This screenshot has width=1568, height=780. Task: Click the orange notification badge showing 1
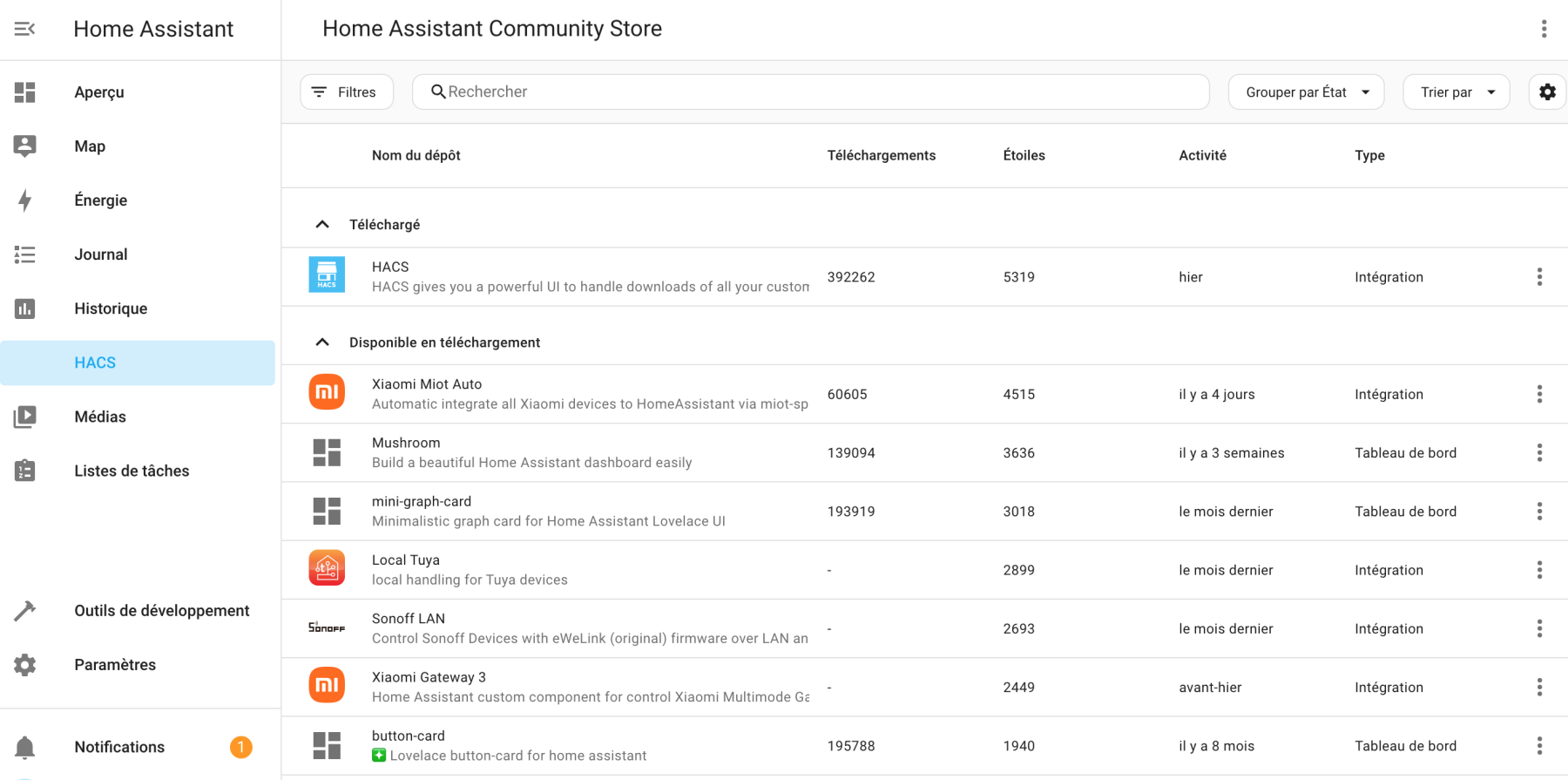point(241,747)
